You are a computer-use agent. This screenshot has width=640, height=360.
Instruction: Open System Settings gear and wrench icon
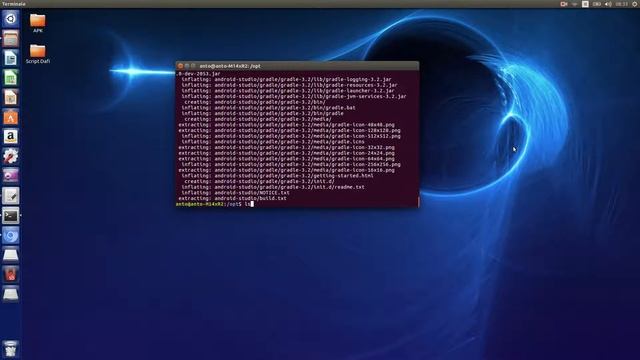(11, 156)
